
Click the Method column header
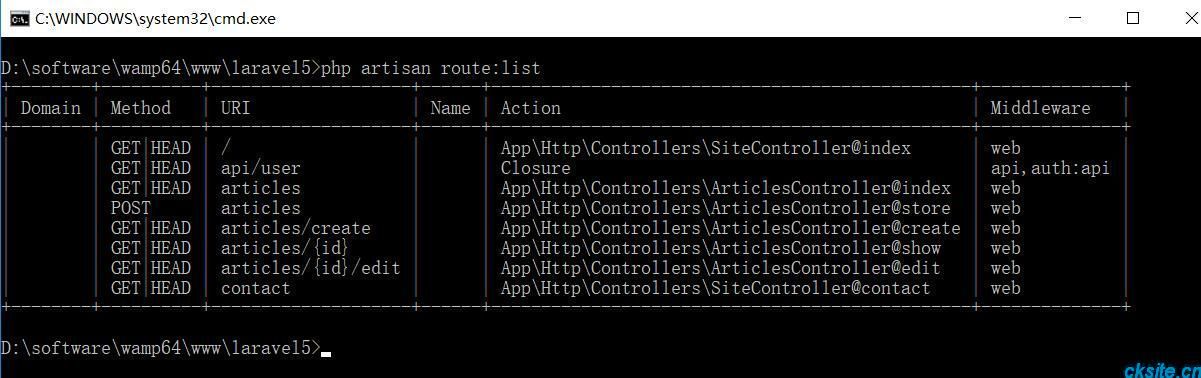coord(141,108)
